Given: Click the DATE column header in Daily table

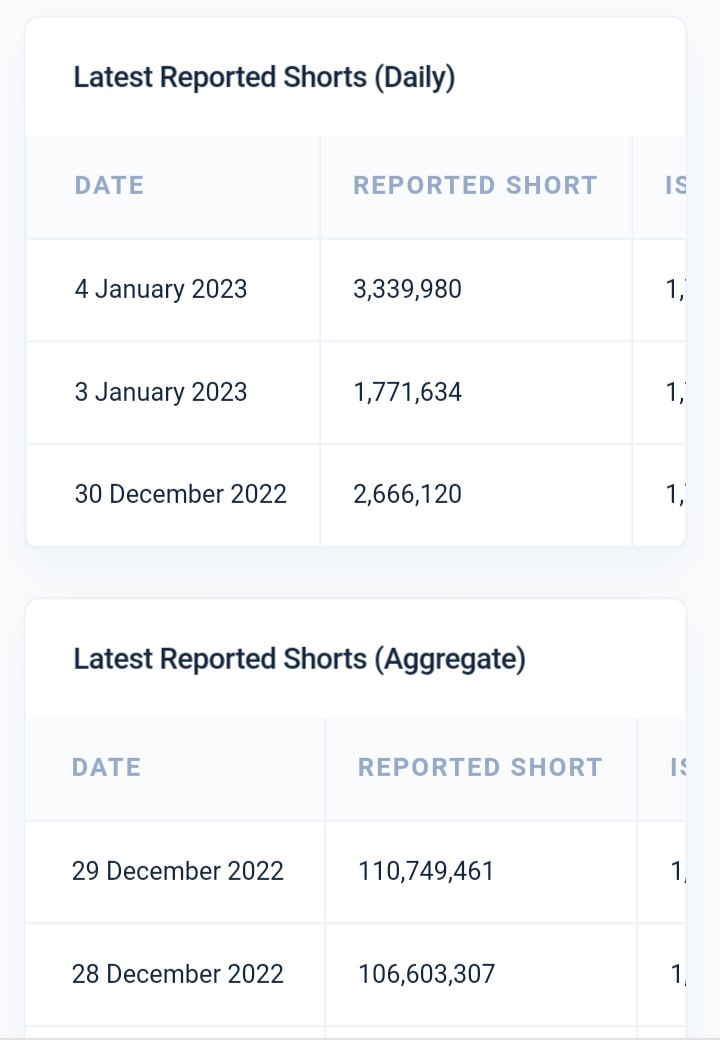Looking at the screenshot, I should click(x=109, y=186).
